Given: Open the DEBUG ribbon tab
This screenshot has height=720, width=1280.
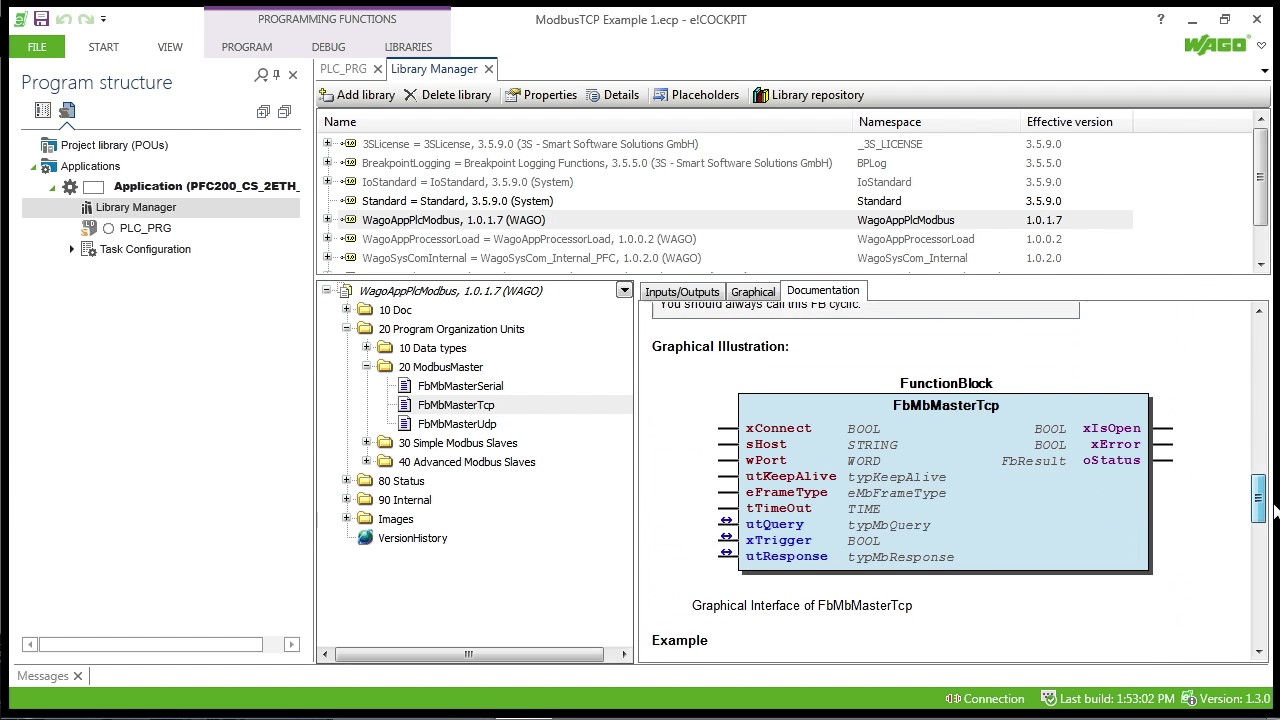Looking at the screenshot, I should (328, 47).
